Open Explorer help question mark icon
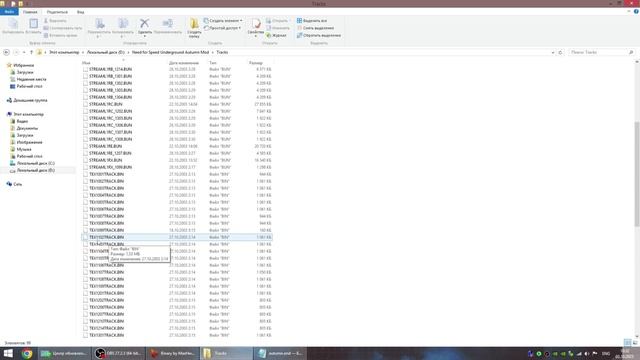This screenshot has width=640, height=360. (x=636, y=11)
